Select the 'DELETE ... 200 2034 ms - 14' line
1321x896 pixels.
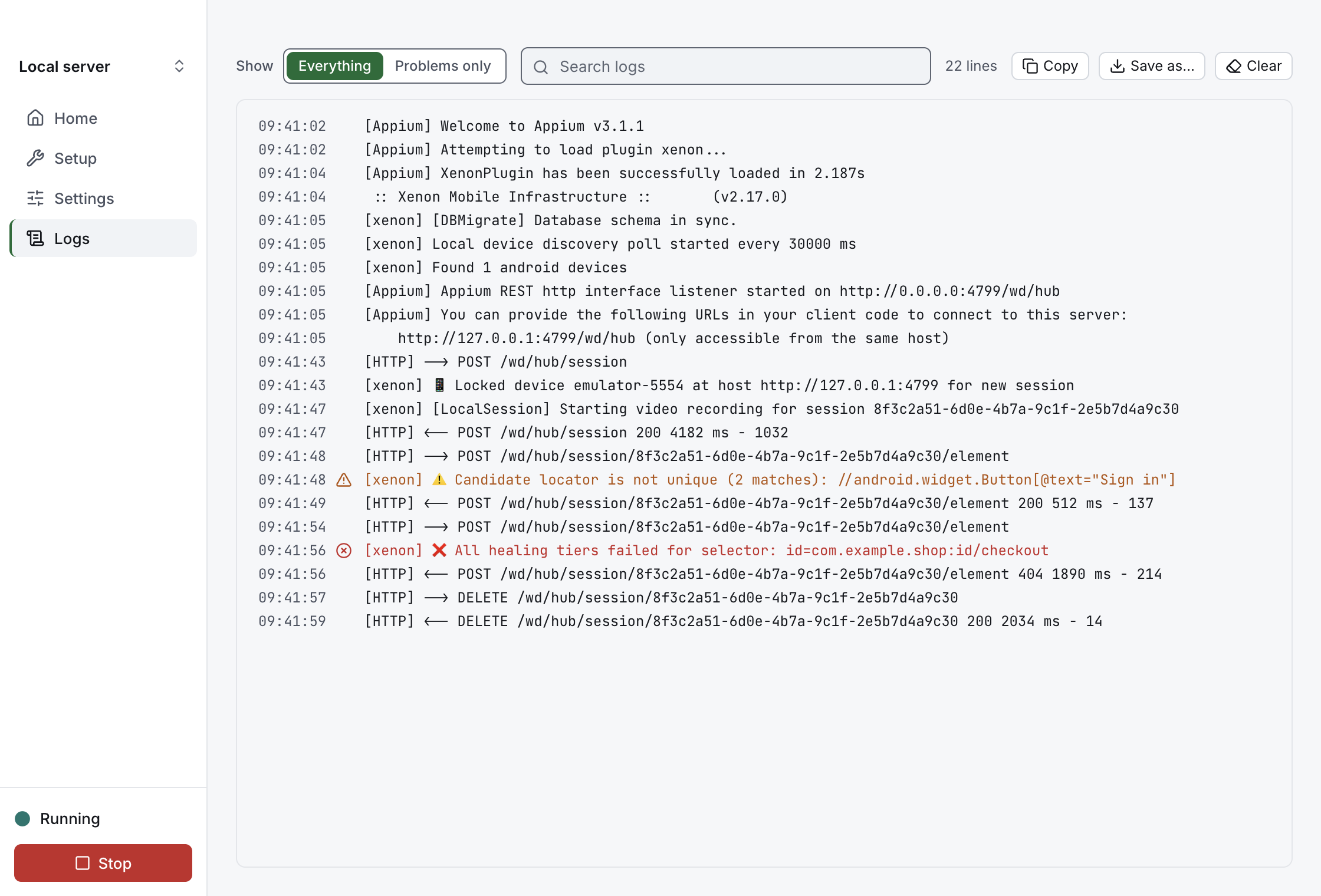764,621
